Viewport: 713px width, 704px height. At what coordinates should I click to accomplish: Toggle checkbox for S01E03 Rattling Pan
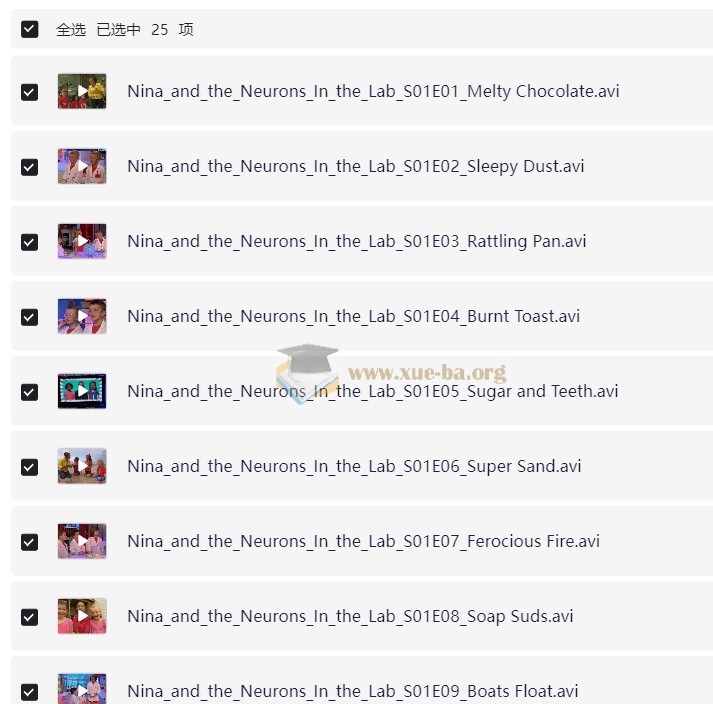(30, 242)
